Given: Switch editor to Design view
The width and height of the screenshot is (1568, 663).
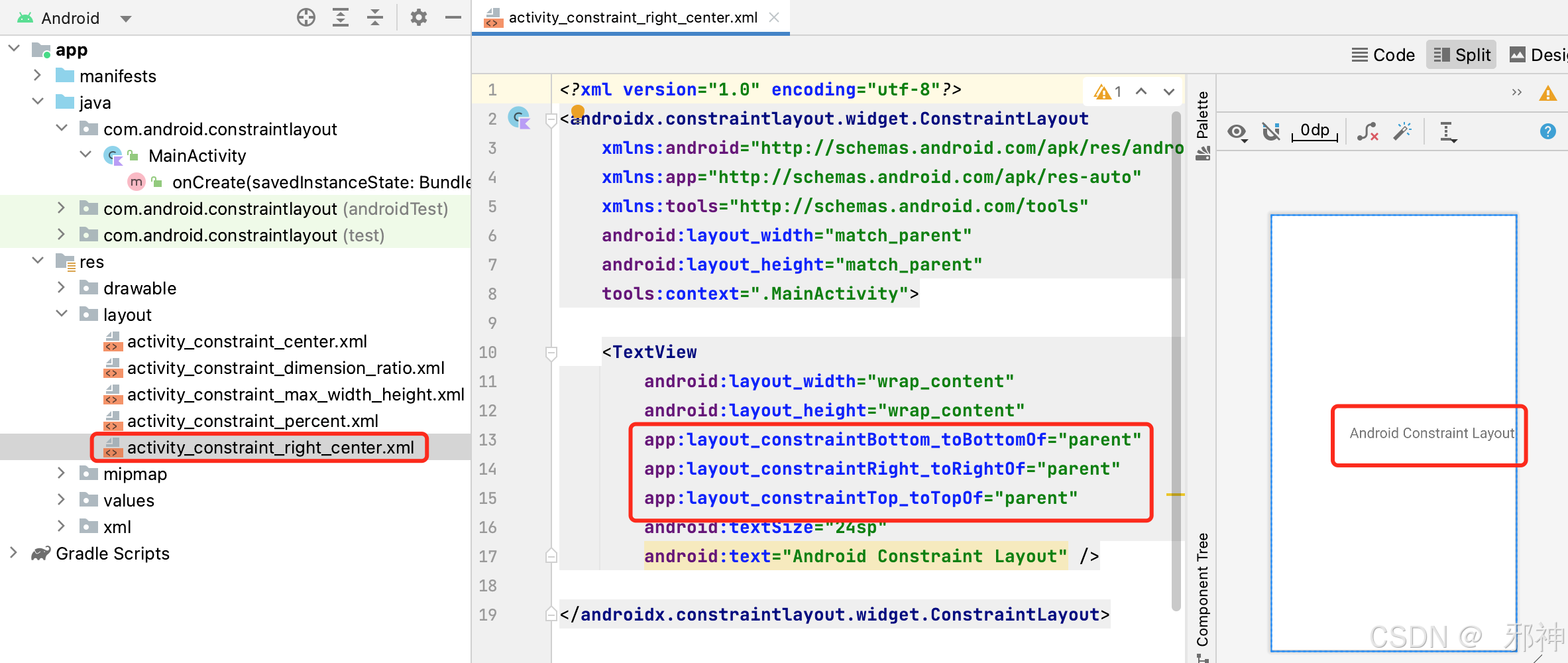Looking at the screenshot, I should coord(1538,55).
